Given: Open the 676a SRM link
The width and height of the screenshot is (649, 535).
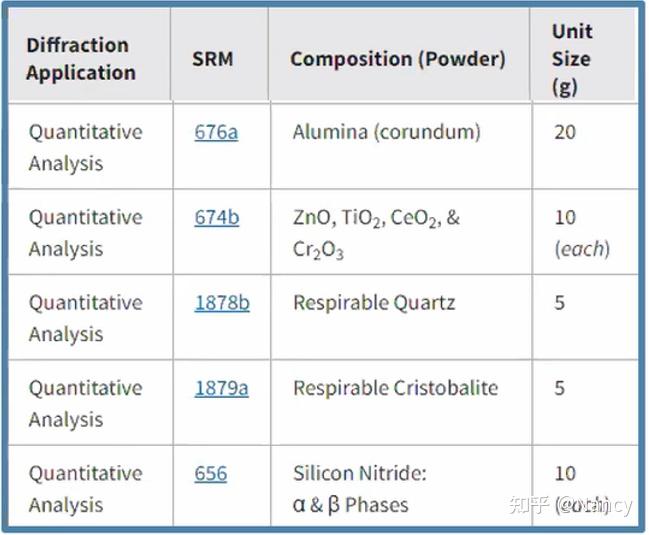Looking at the screenshot, I should point(216,132).
